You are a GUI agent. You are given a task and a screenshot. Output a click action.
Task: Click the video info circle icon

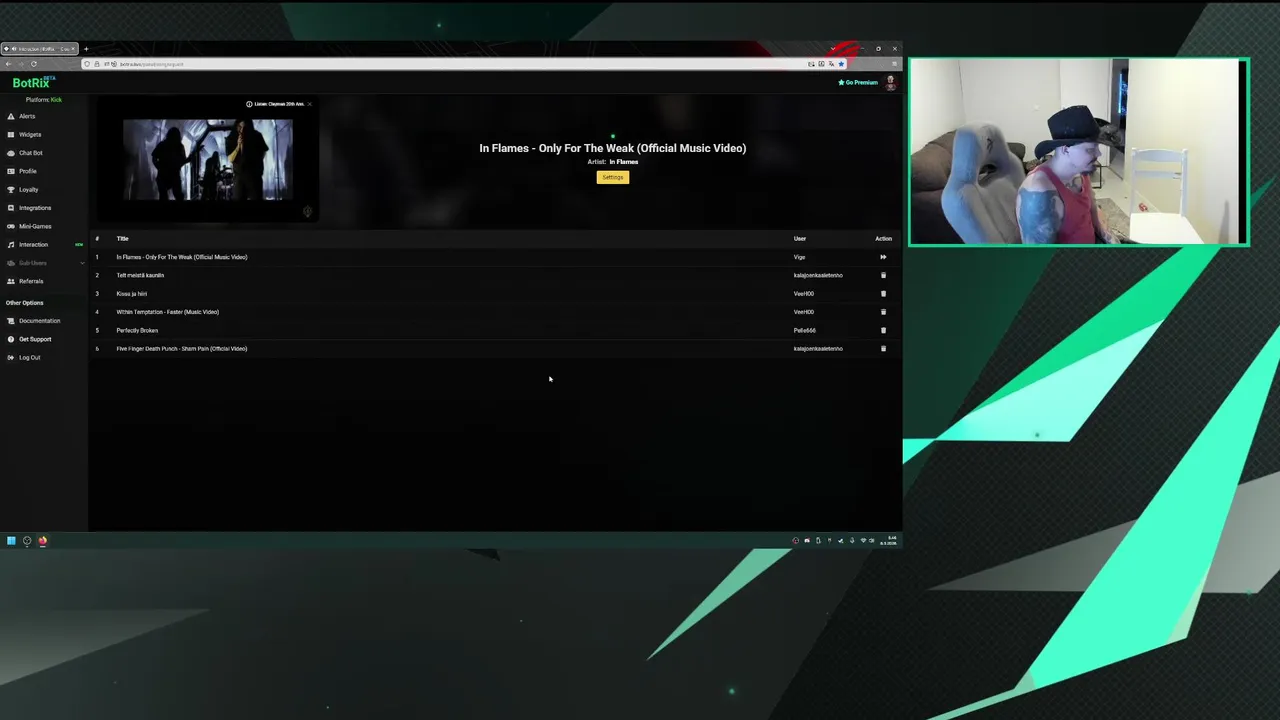click(249, 104)
